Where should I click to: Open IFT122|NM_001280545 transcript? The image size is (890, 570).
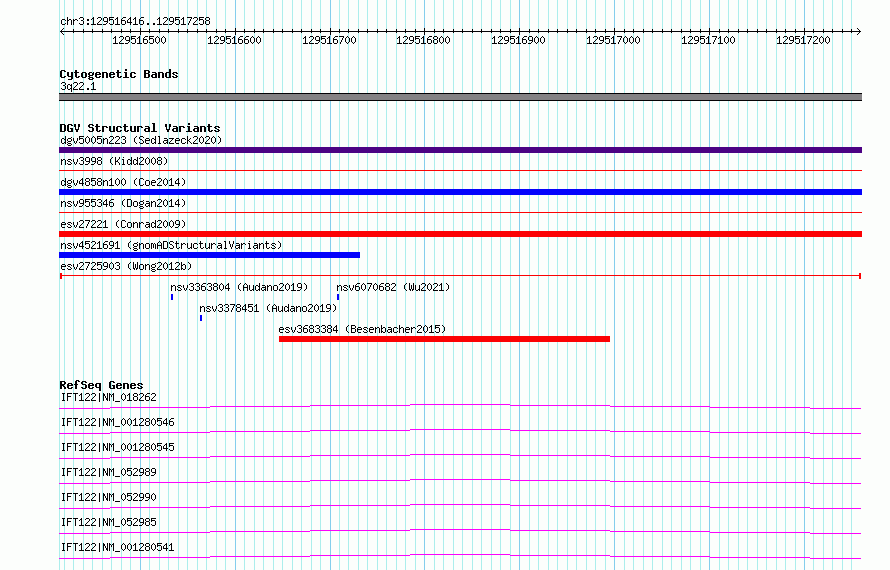(x=117, y=447)
